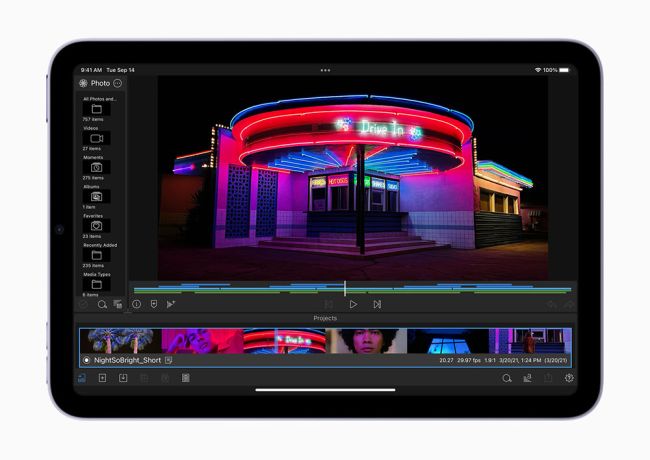This screenshot has height=460, width=650.
Task: Tap the dimmed duplicate project icon
Action: [x=144, y=378]
